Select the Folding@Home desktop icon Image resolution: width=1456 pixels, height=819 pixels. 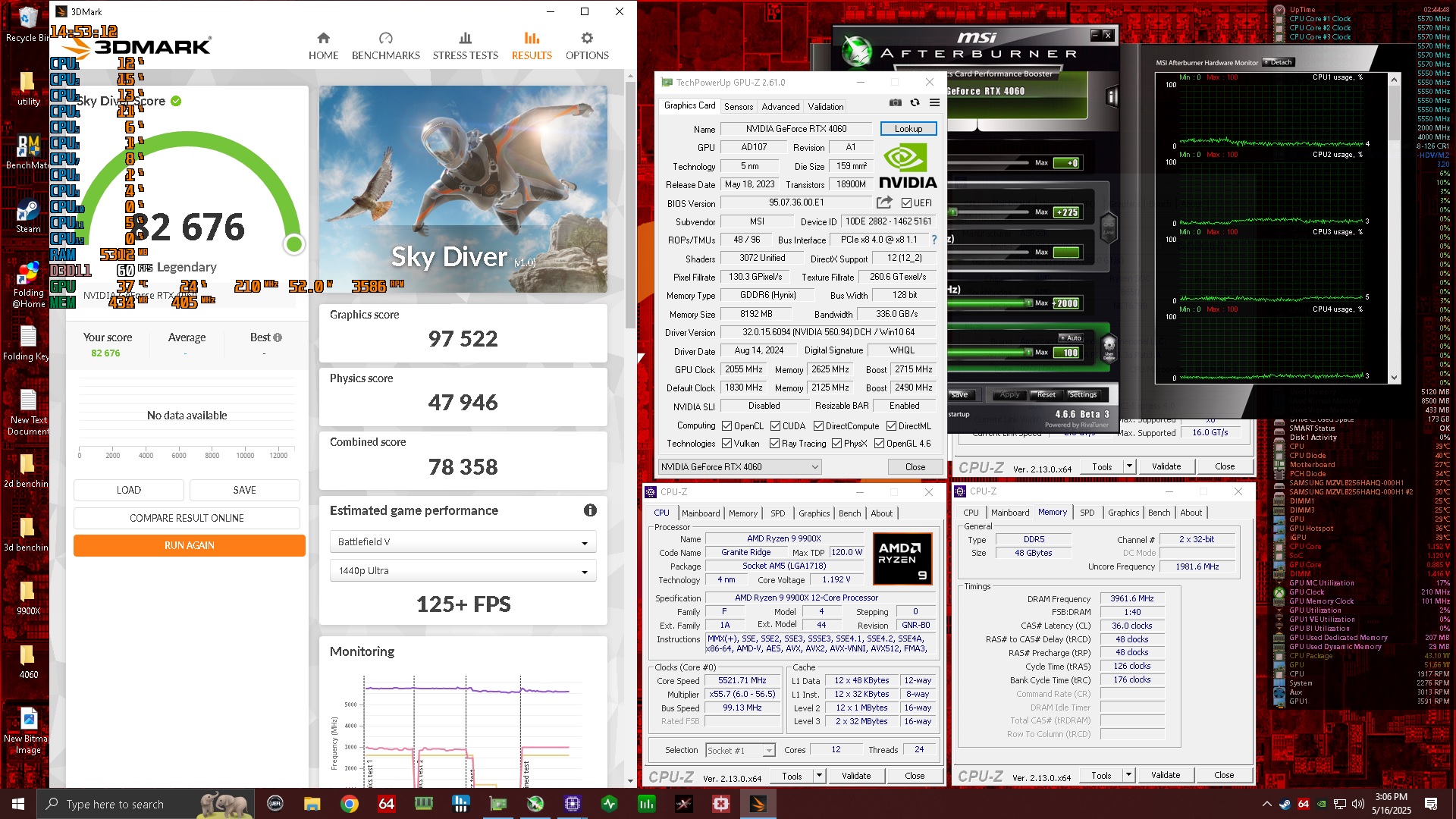tap(28, 285)
